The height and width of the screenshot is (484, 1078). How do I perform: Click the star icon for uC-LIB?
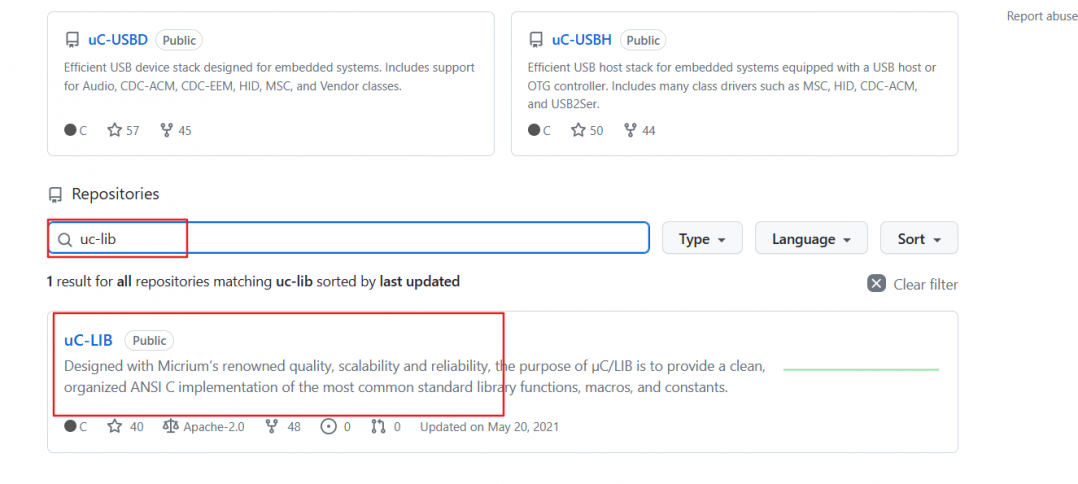pos(114,426)
